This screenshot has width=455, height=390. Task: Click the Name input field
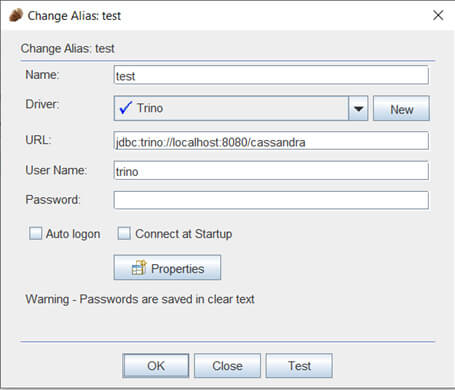tap(271, 75)
